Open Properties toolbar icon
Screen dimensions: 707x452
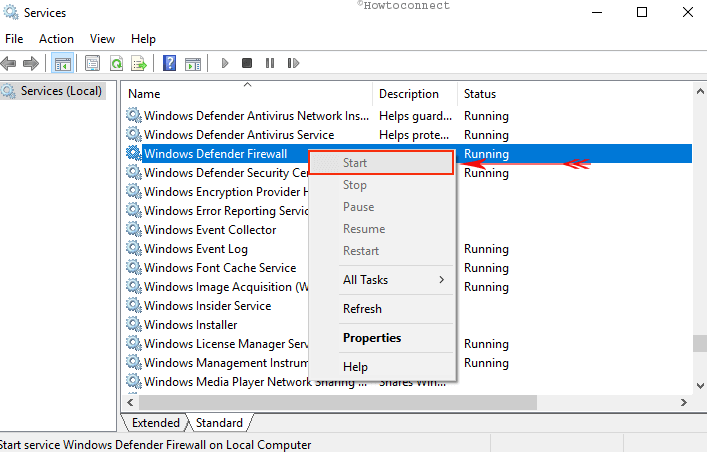(92, 63)
